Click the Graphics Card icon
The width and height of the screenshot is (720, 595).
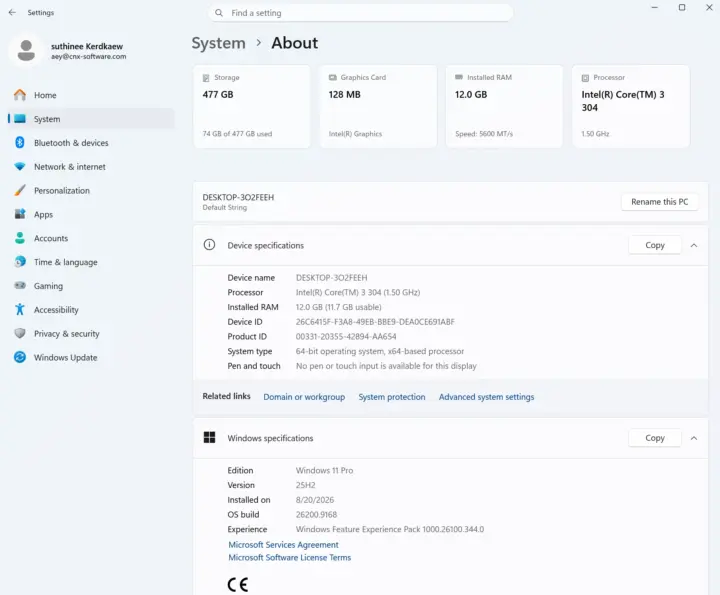click(x=332, y=78)
